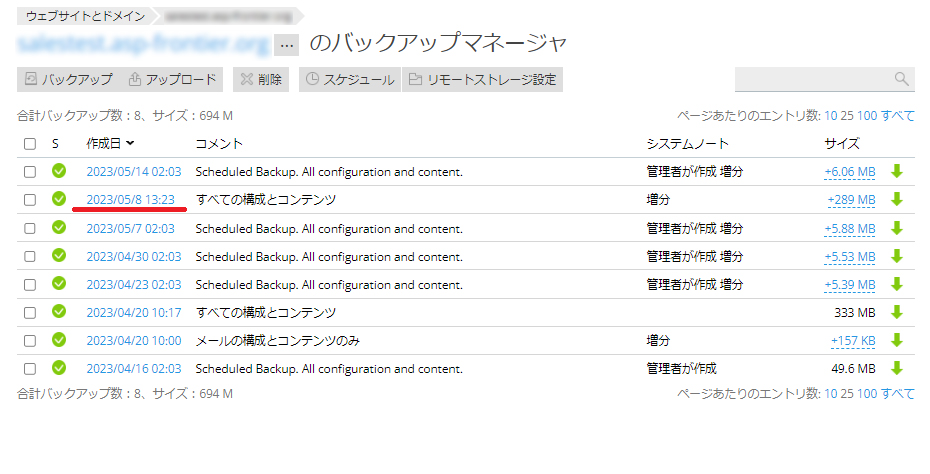Check the box for backup 2023/05/8 13:23
Screen dimensions: 930x474
30,200
